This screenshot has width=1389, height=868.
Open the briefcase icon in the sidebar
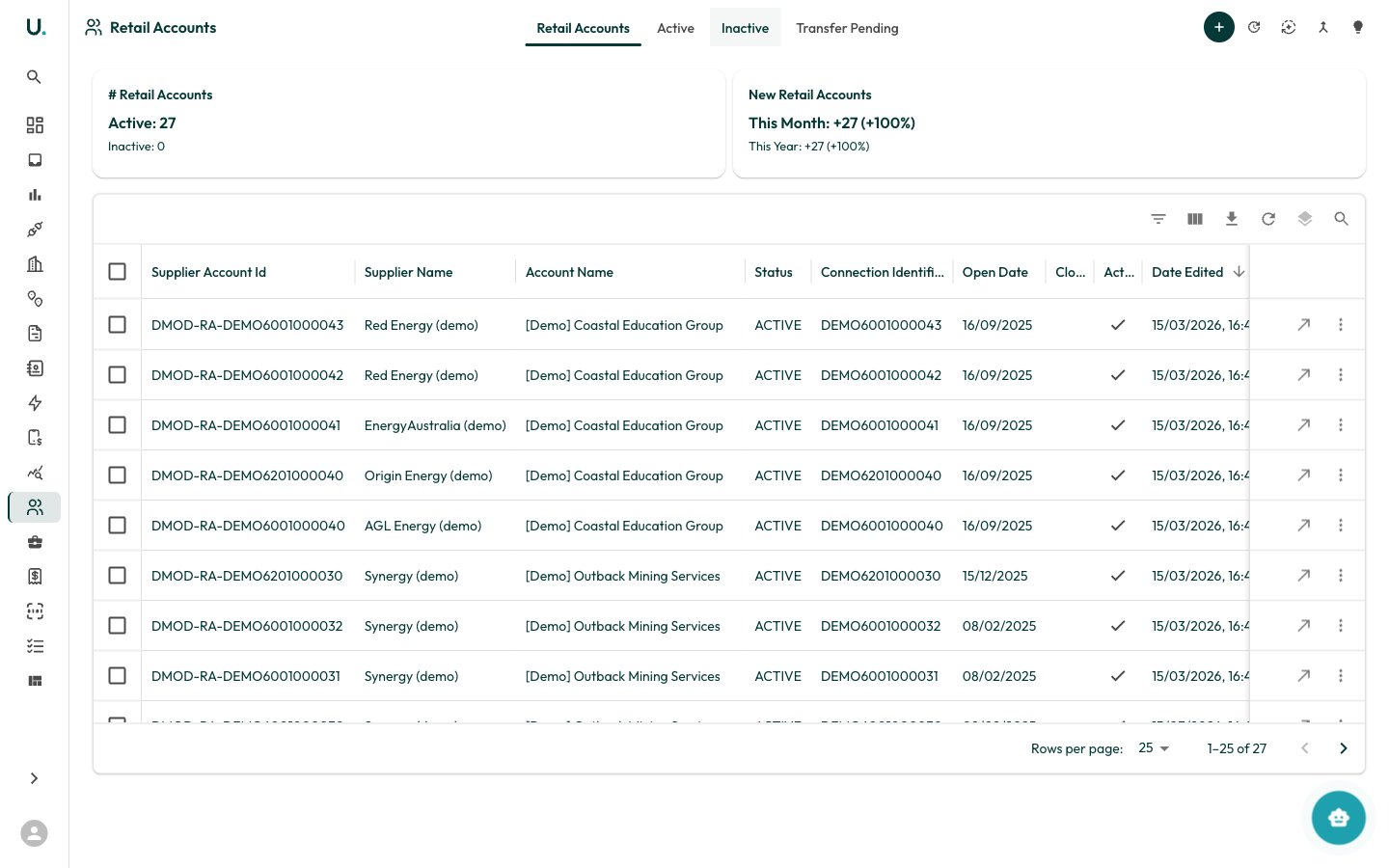pos(35,542)
